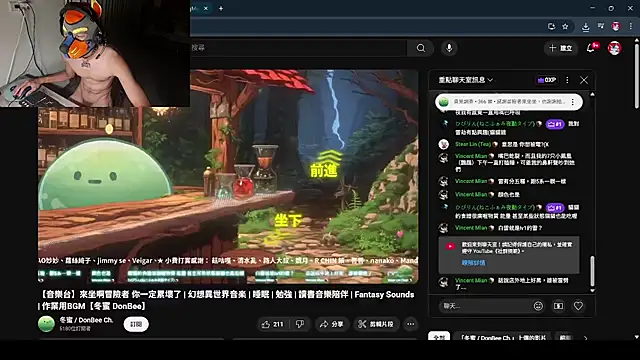The width and height of the screenshot is (640, 360).
Task: Expand the top chat mode dropdown
Action: tap(466, 80)
